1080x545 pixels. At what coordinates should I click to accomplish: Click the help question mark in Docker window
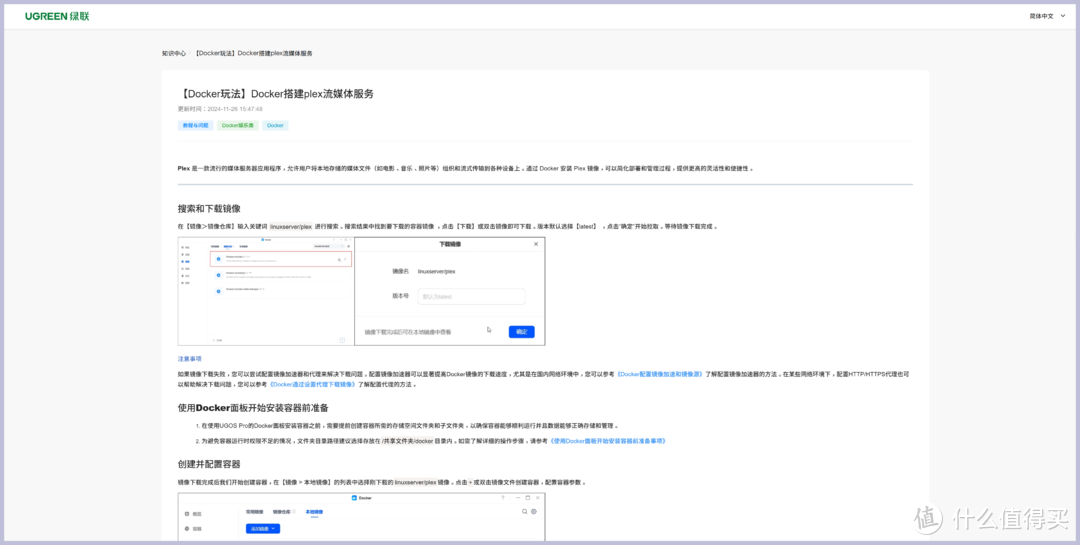pos(503,497)
